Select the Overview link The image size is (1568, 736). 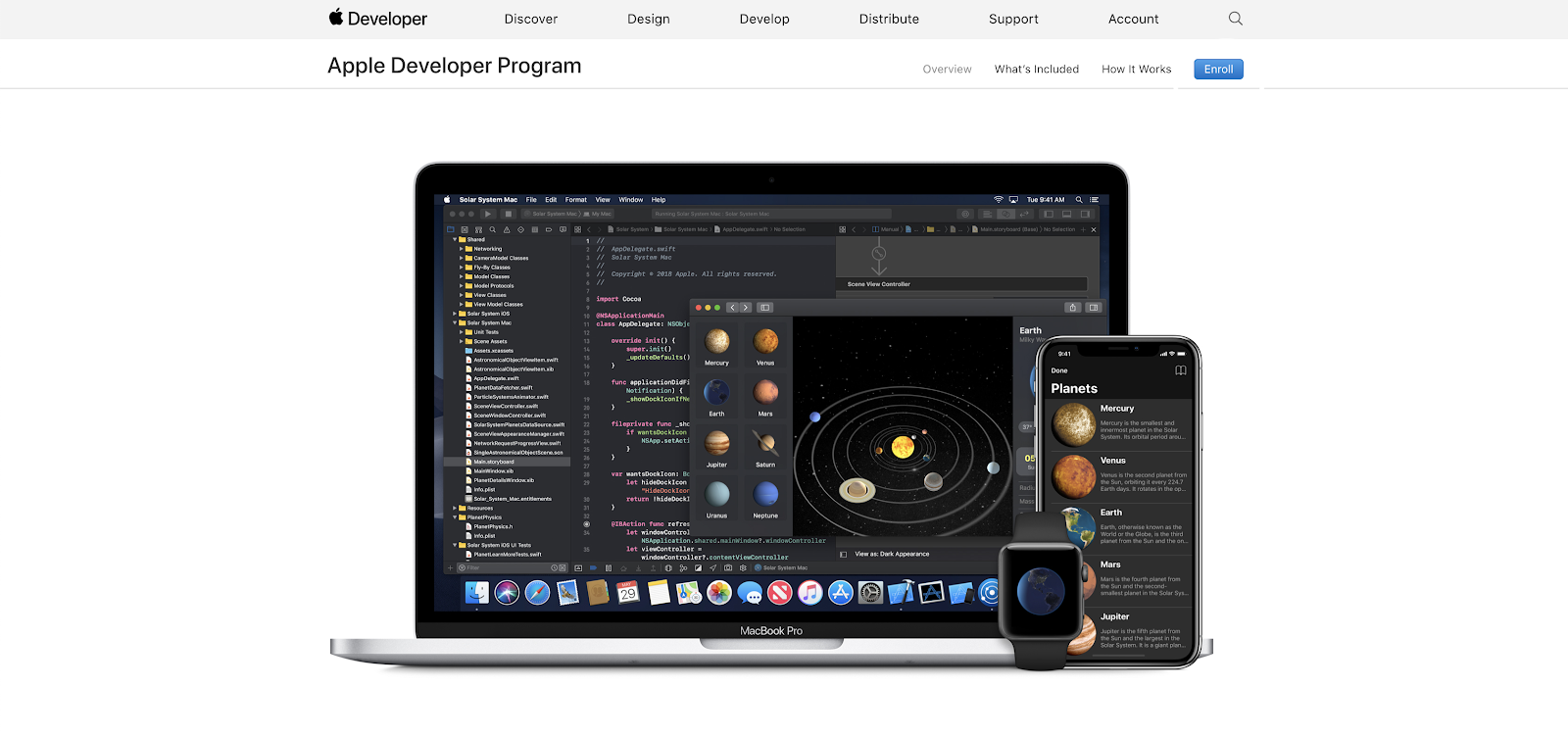point(947,69)
